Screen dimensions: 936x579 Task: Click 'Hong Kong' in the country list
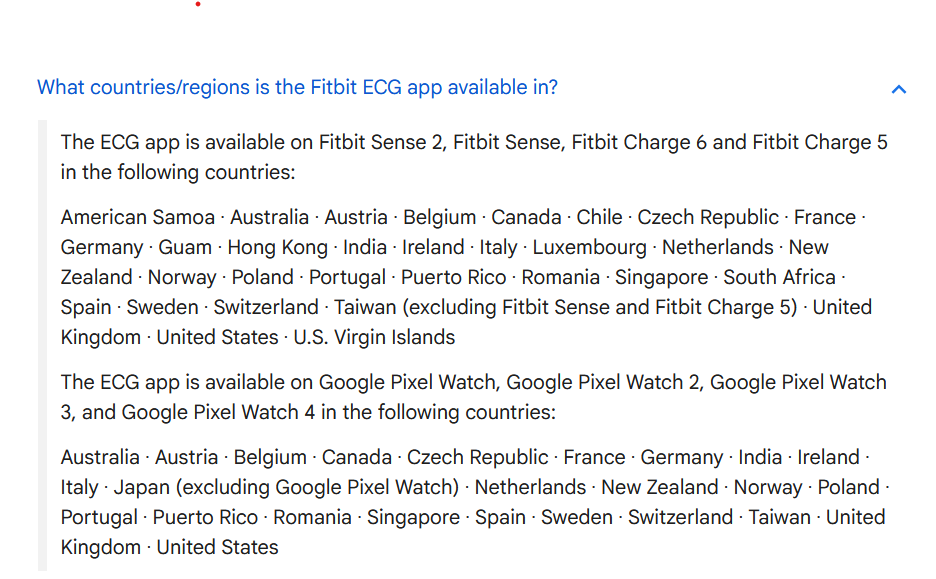(x=277, y=247)
